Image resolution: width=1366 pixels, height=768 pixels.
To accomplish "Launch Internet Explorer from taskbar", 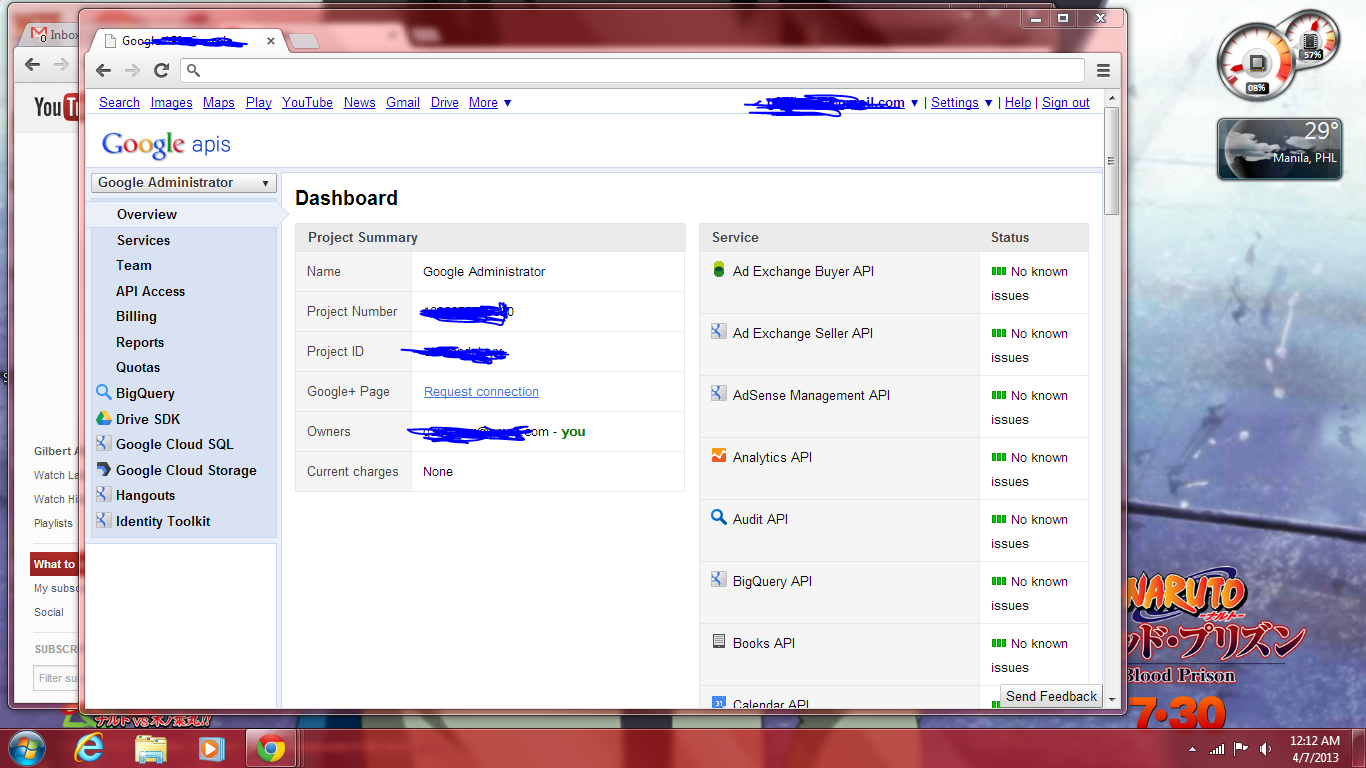I will [91, 748].
